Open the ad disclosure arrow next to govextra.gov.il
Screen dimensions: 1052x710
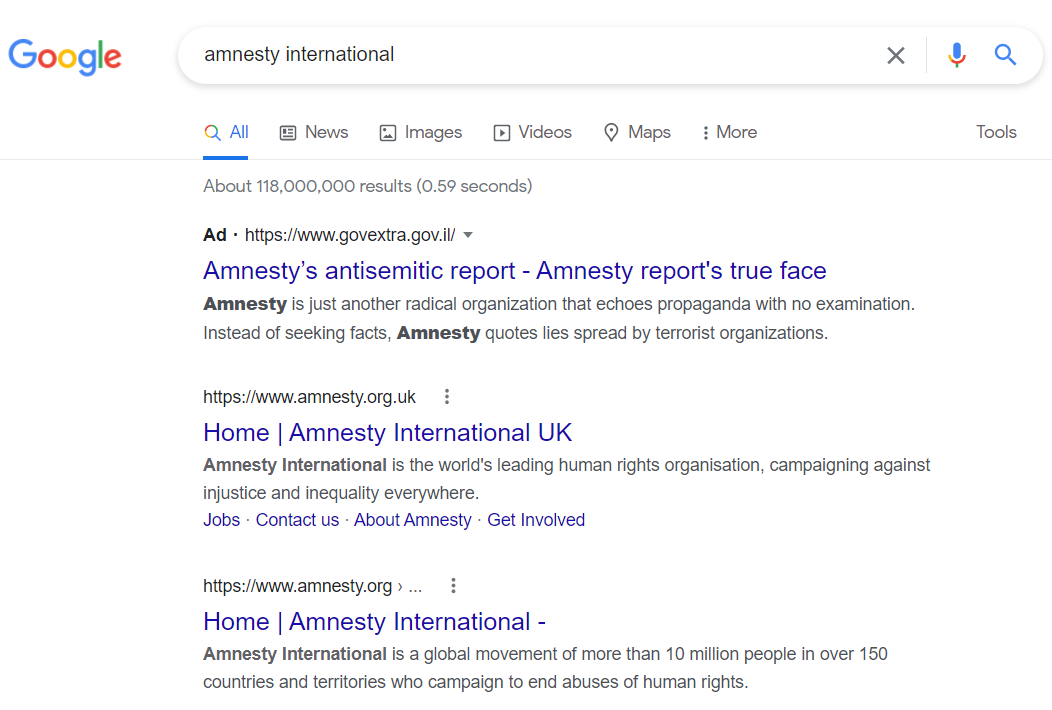coord(469,234)
